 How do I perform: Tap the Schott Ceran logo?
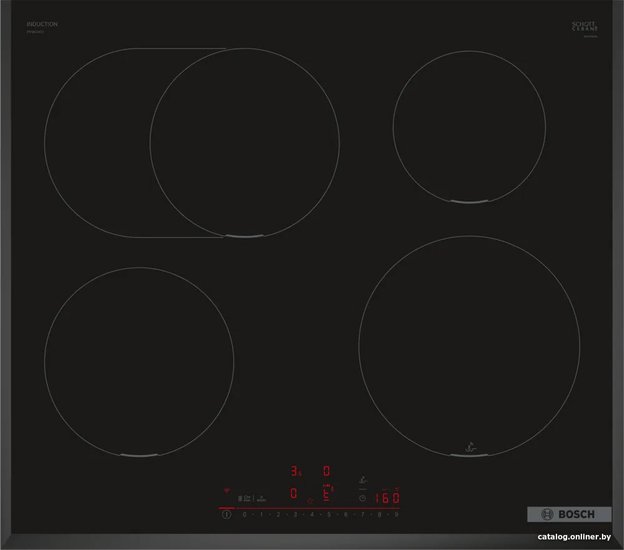coord(585,27)
